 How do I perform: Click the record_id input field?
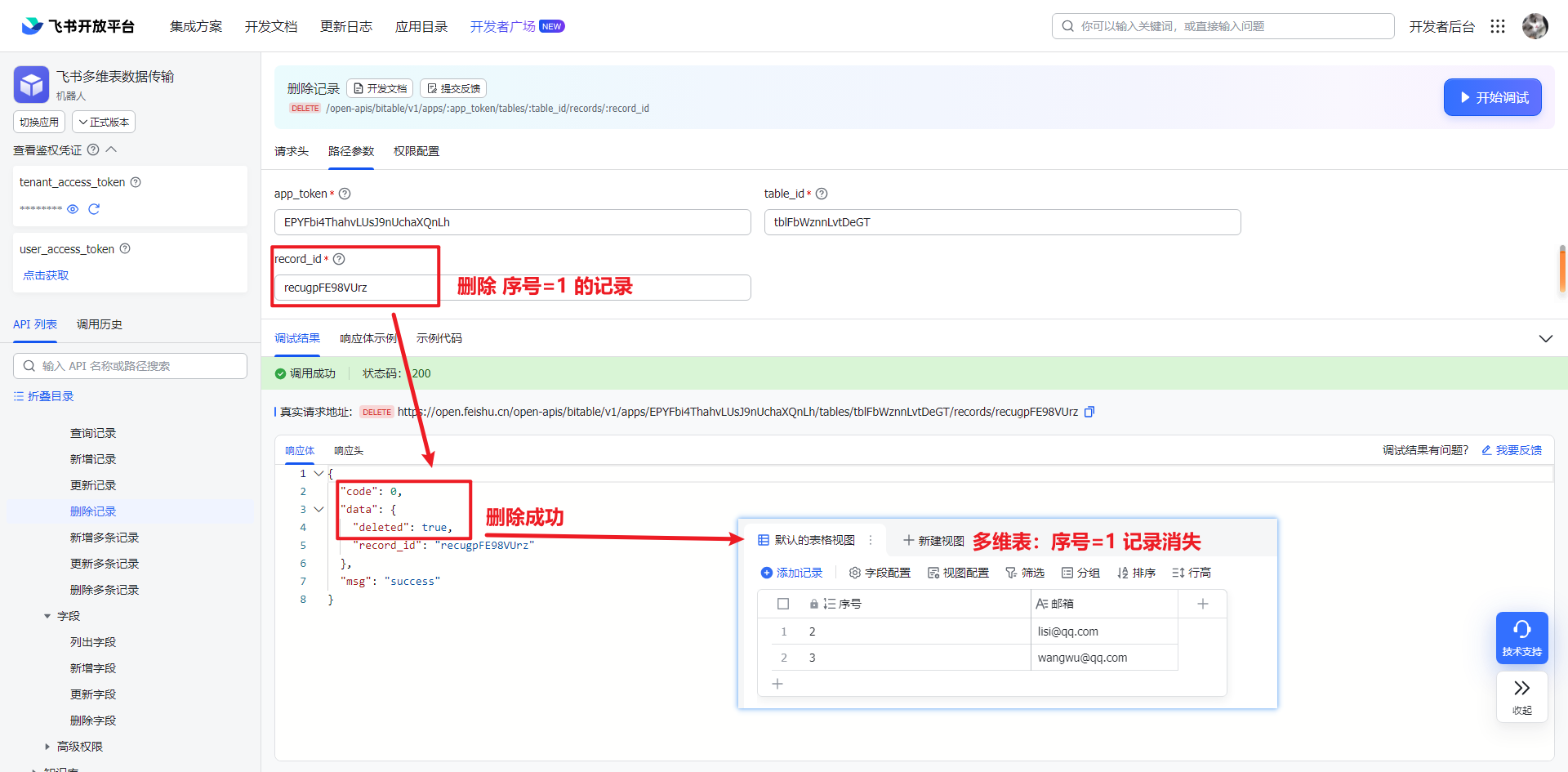tap(512, 288)
